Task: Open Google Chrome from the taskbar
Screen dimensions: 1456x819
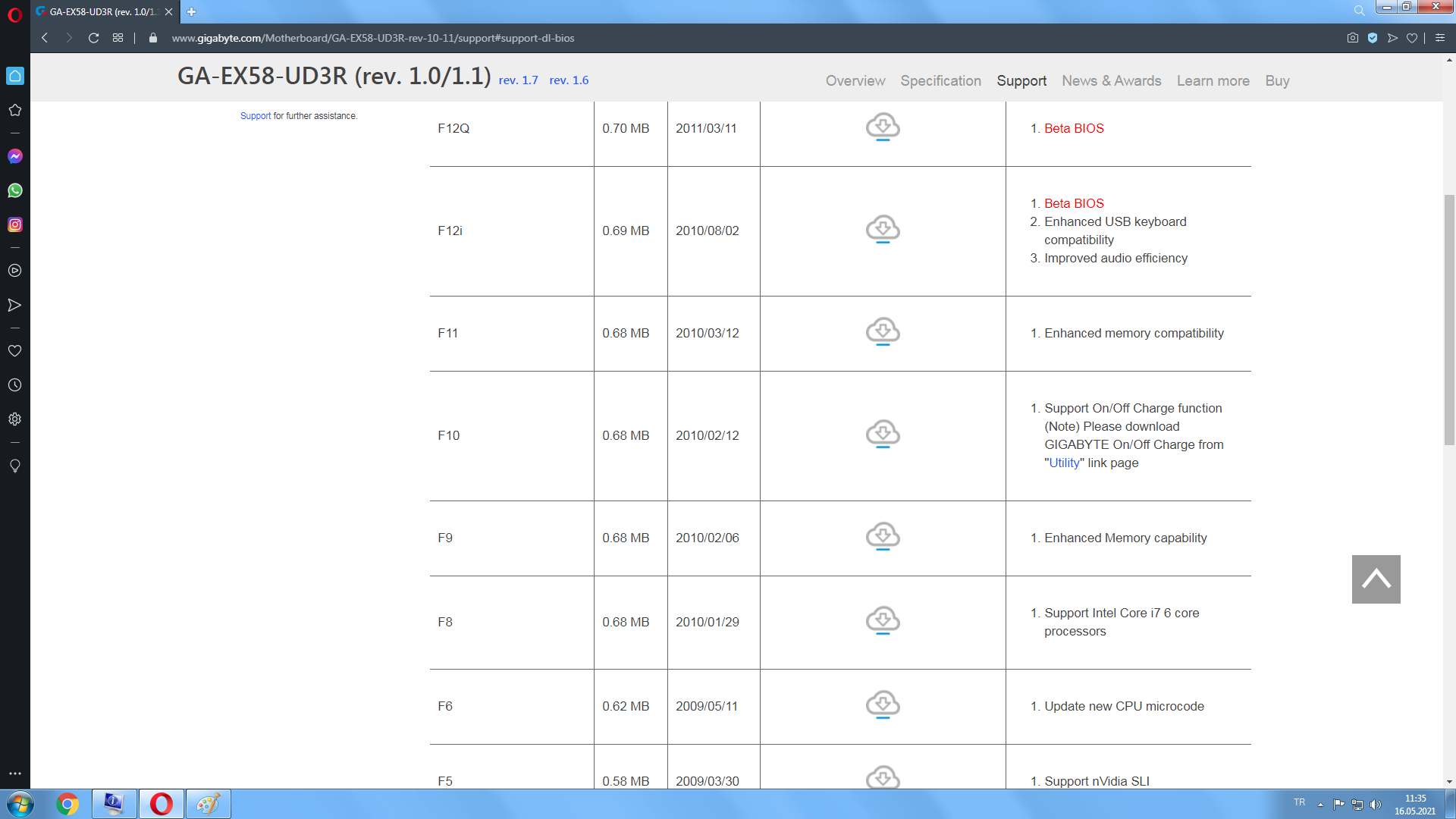Action: click(x=67, y=804)
